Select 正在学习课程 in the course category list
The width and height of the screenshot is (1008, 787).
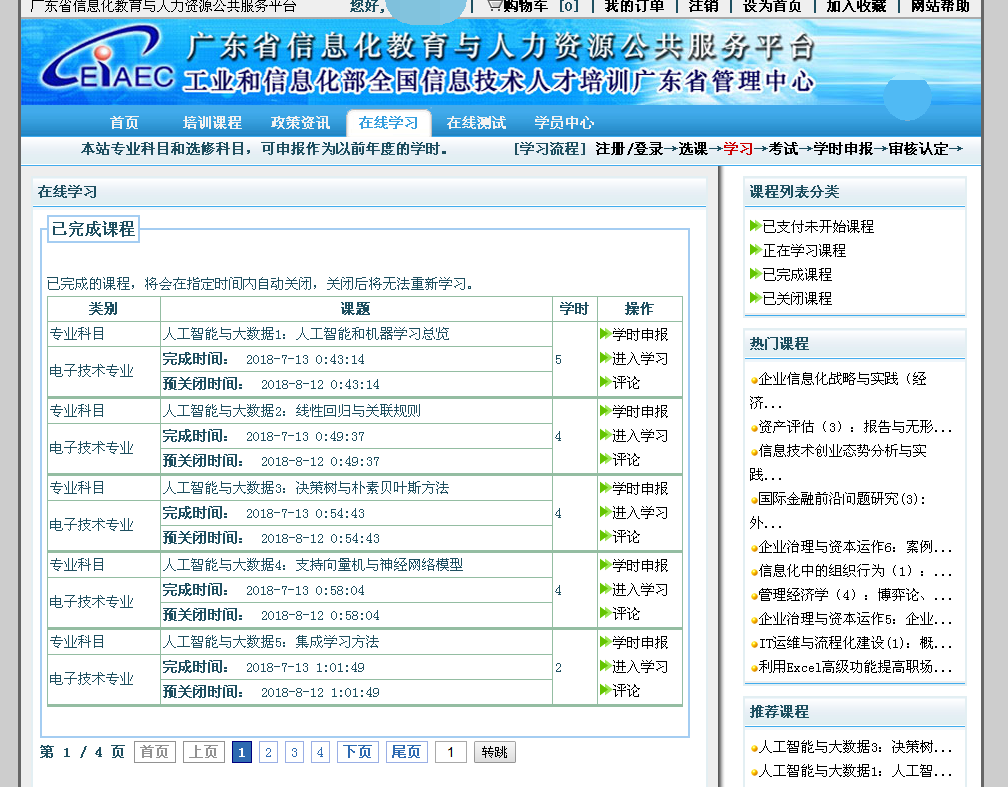(x=804, y=251)
